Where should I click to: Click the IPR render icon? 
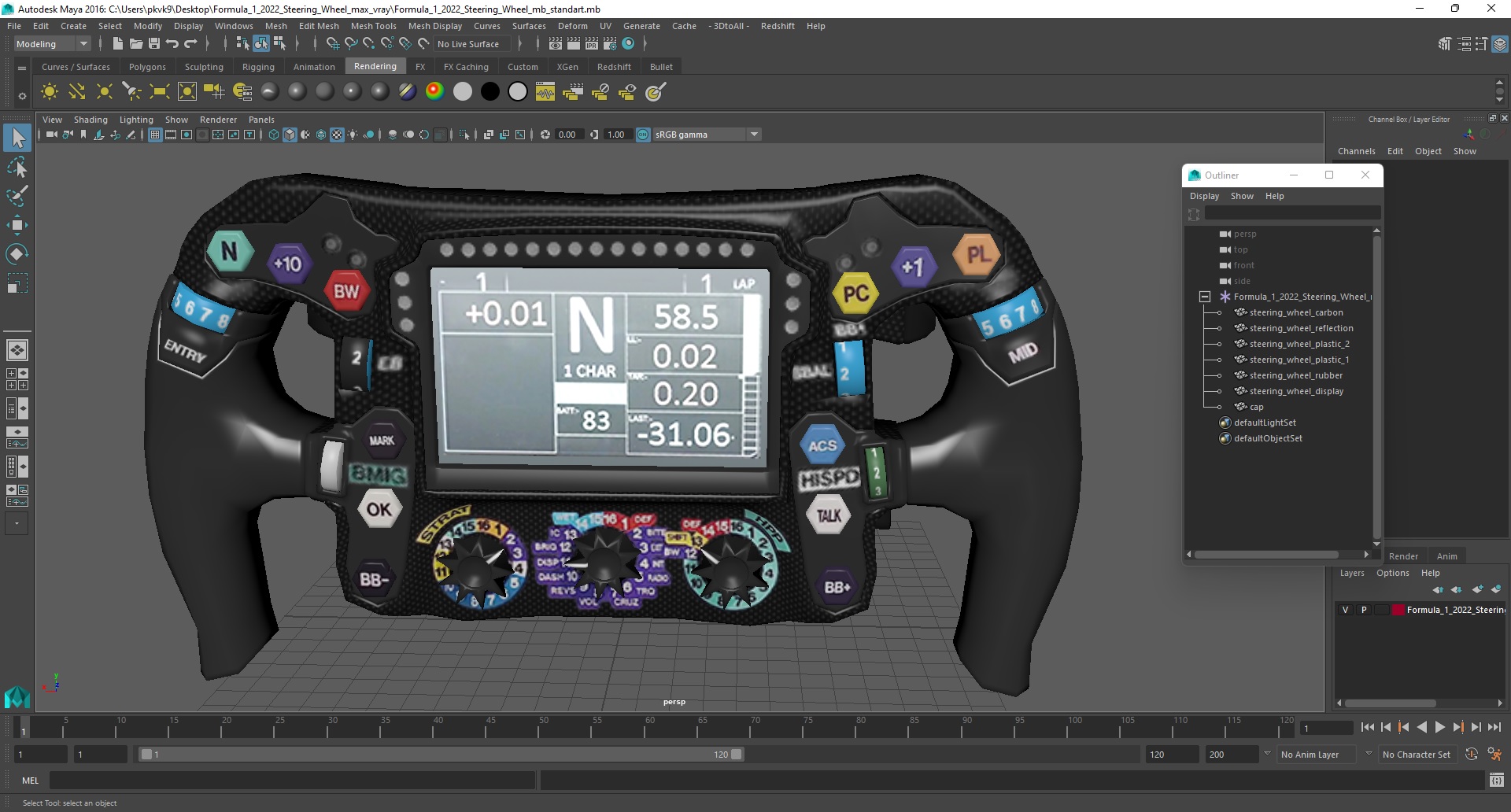pos(592,44)
